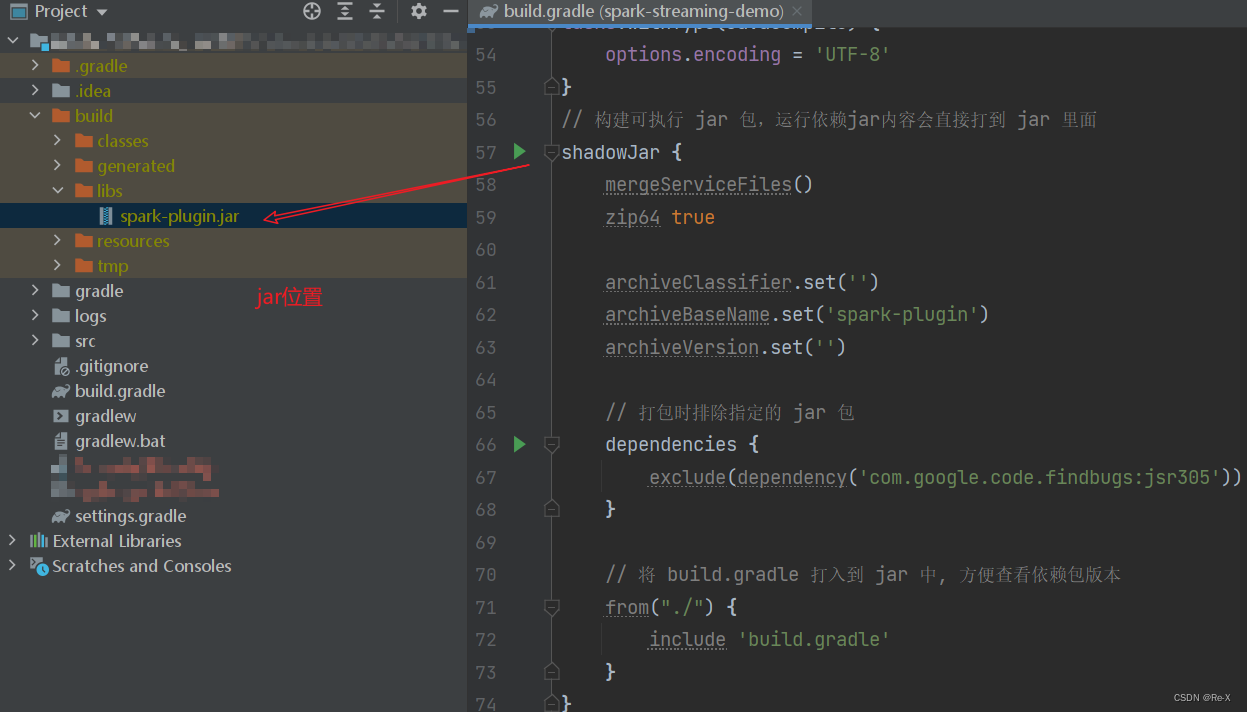Expand the tmp folder

pos(57,266)
